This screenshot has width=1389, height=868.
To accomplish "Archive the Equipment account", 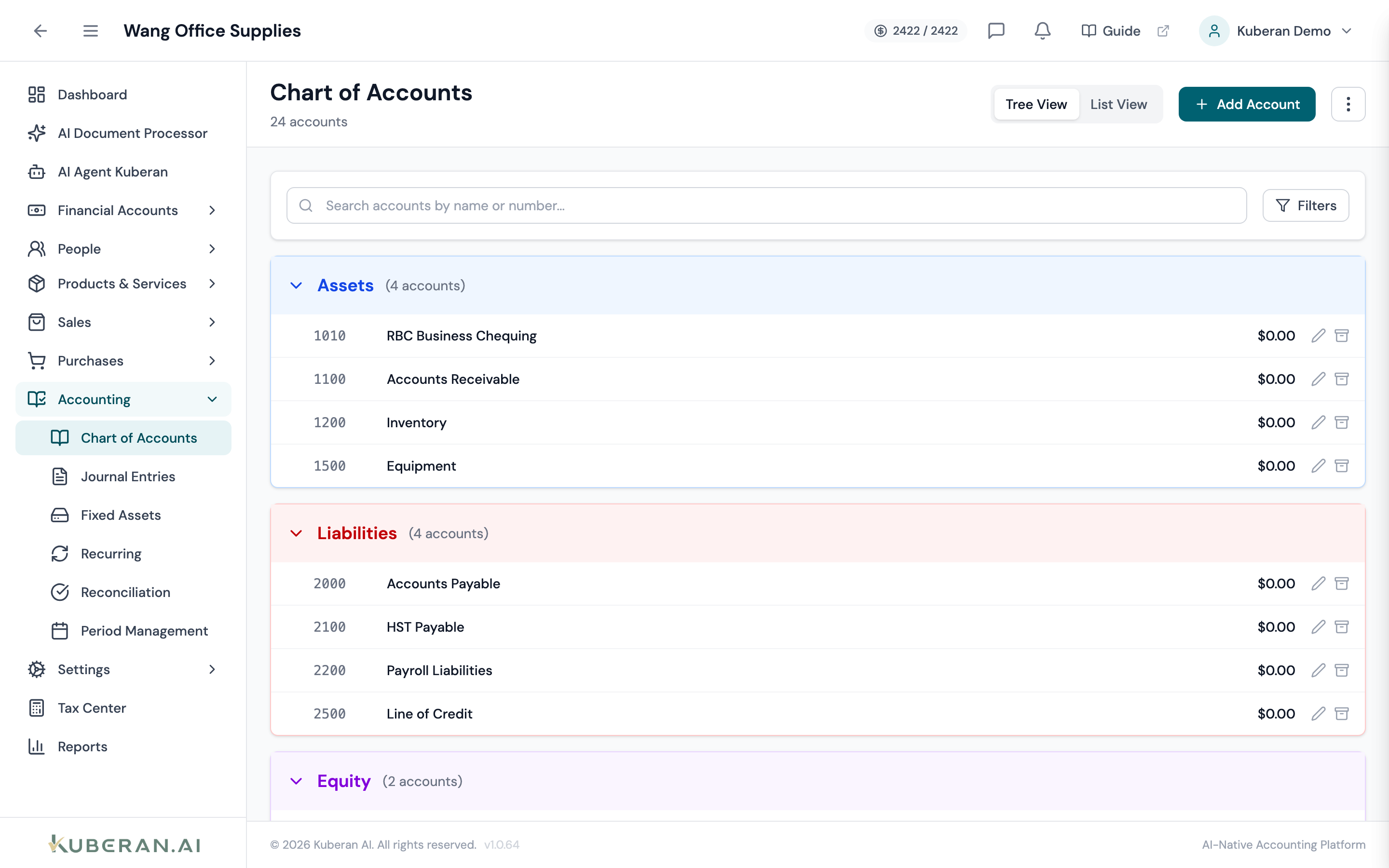I will point(1341,465).
